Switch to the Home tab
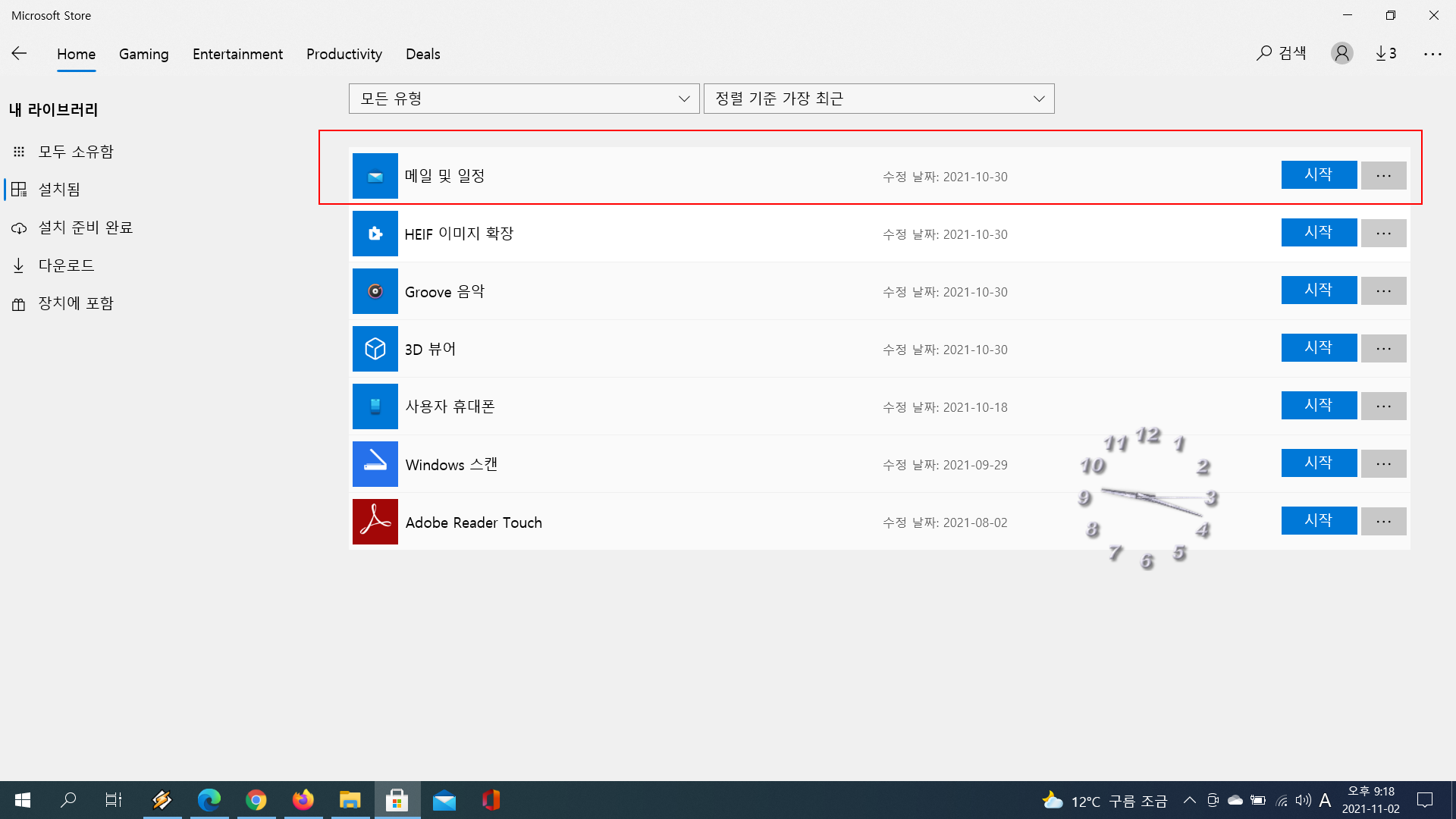 (76, 54)
